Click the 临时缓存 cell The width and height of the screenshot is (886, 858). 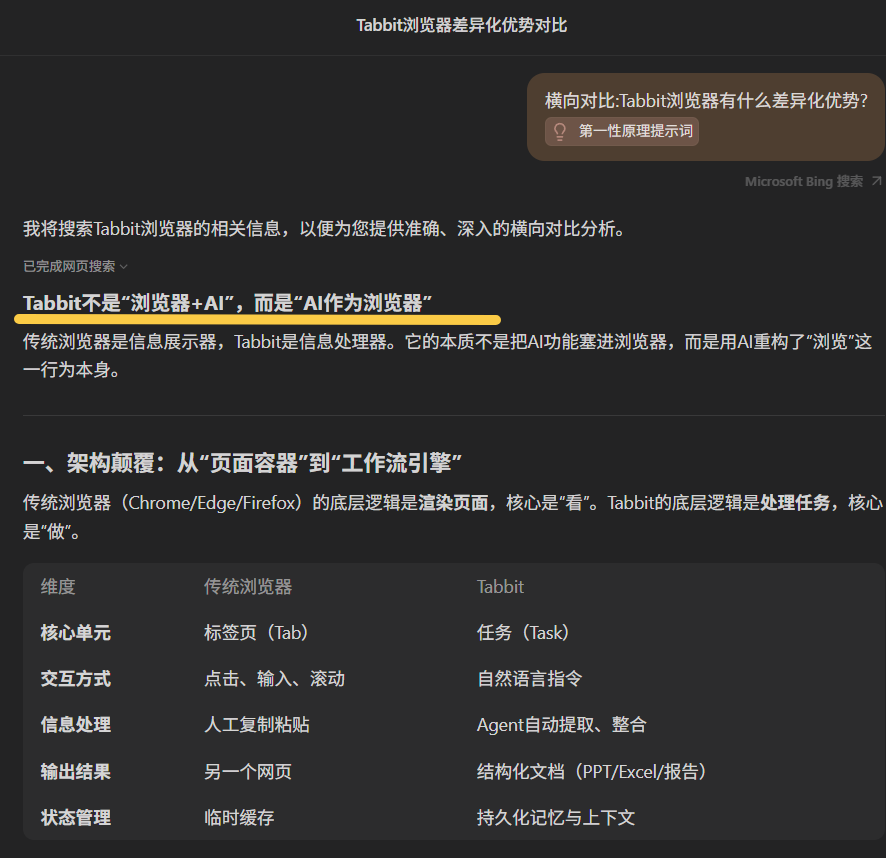pyautogui.click(x=240, y=817)
